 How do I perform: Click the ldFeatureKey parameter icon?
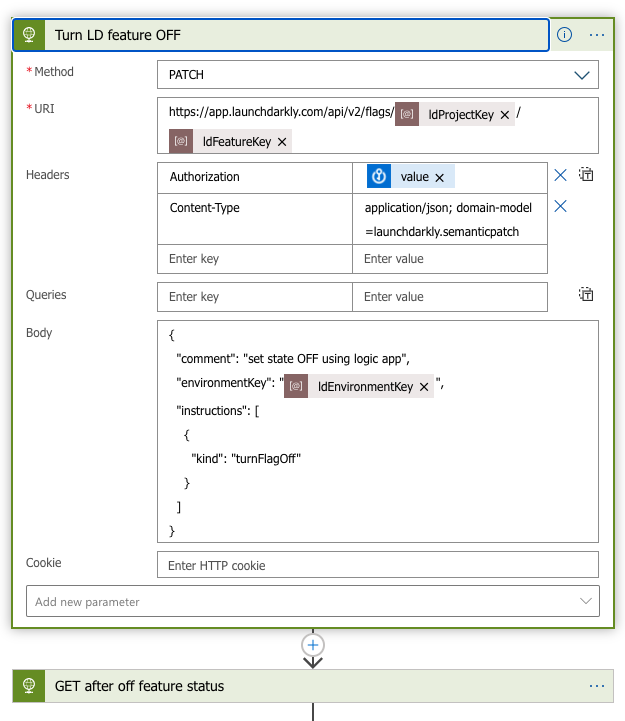pos(181,141)
